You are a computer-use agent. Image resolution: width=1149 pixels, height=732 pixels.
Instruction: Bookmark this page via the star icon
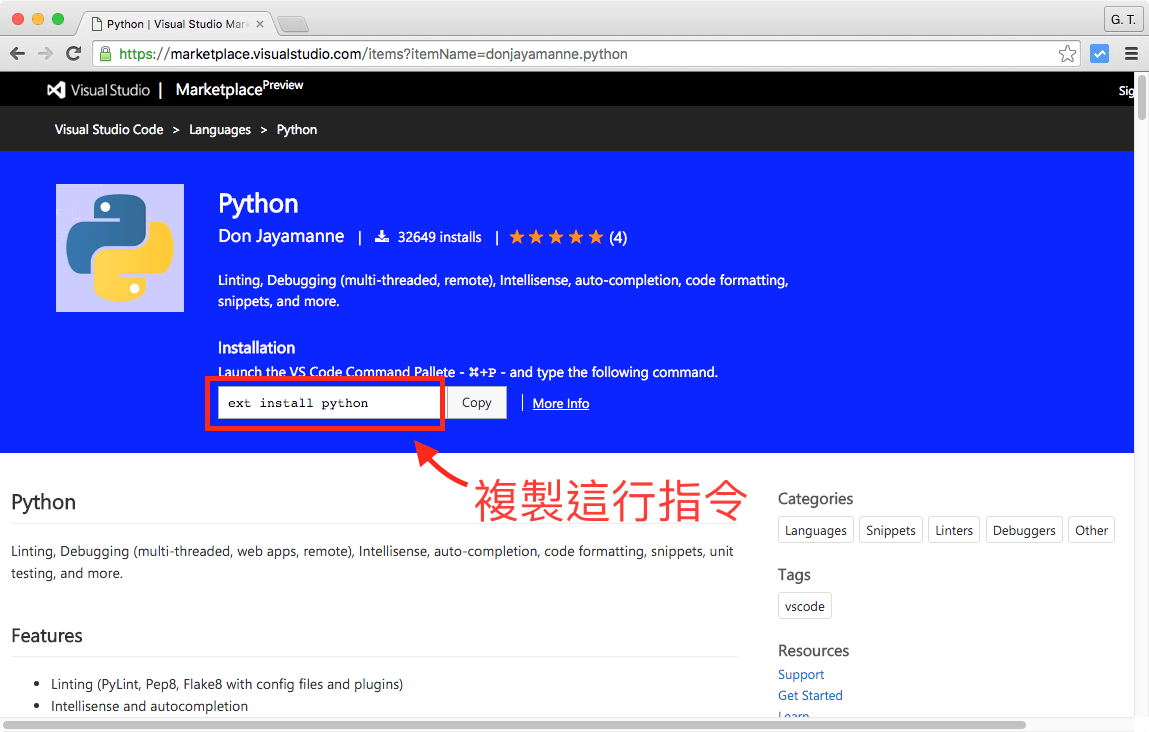[x=1067, y=53]
